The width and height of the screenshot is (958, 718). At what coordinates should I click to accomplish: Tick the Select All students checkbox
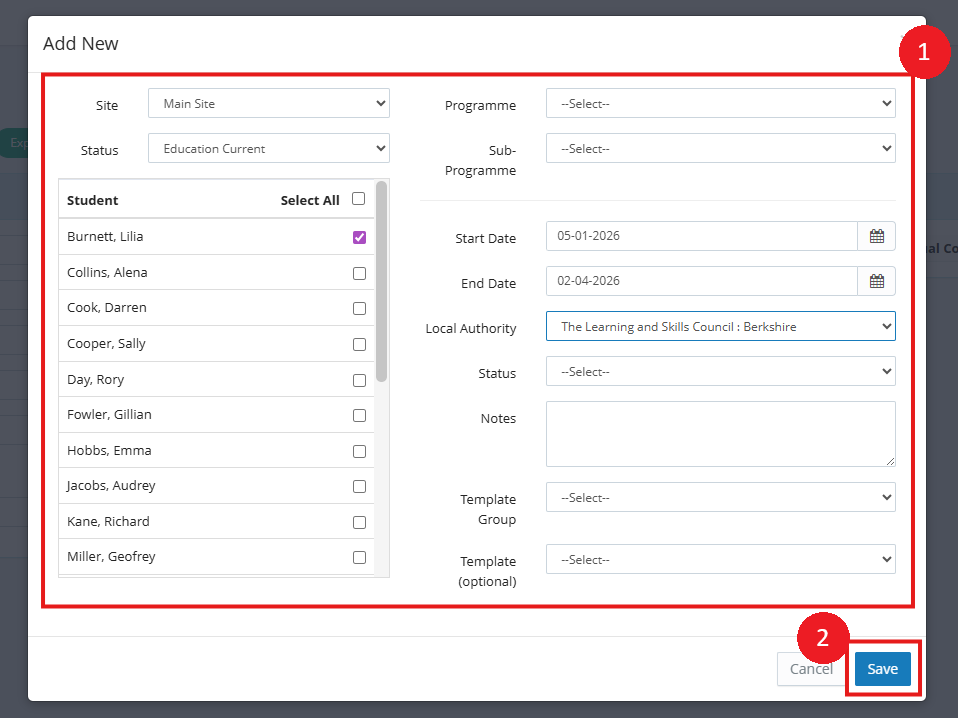(x=359, y=199)
